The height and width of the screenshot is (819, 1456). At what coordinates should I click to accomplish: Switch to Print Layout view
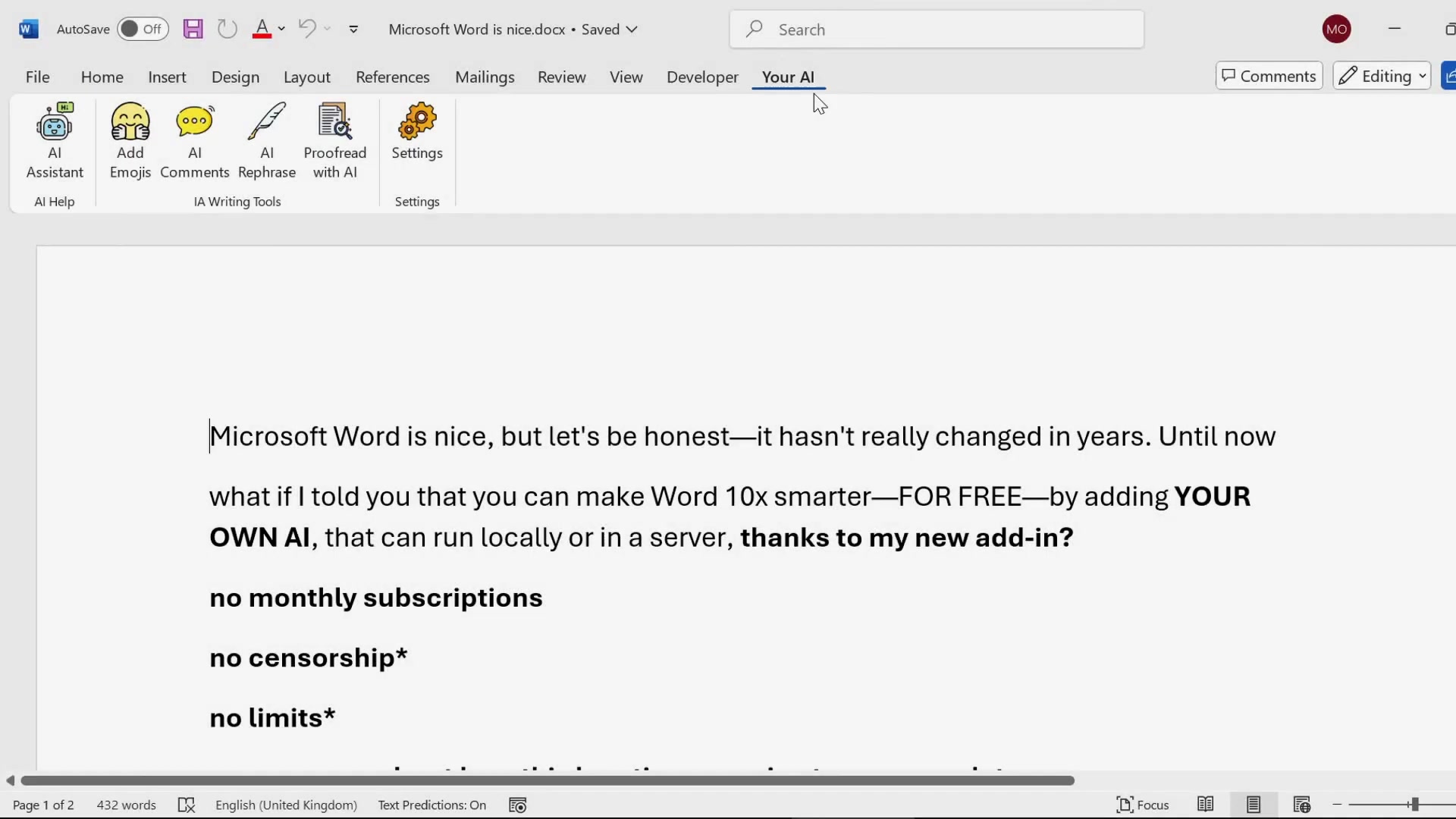[x=1254, y=805]
